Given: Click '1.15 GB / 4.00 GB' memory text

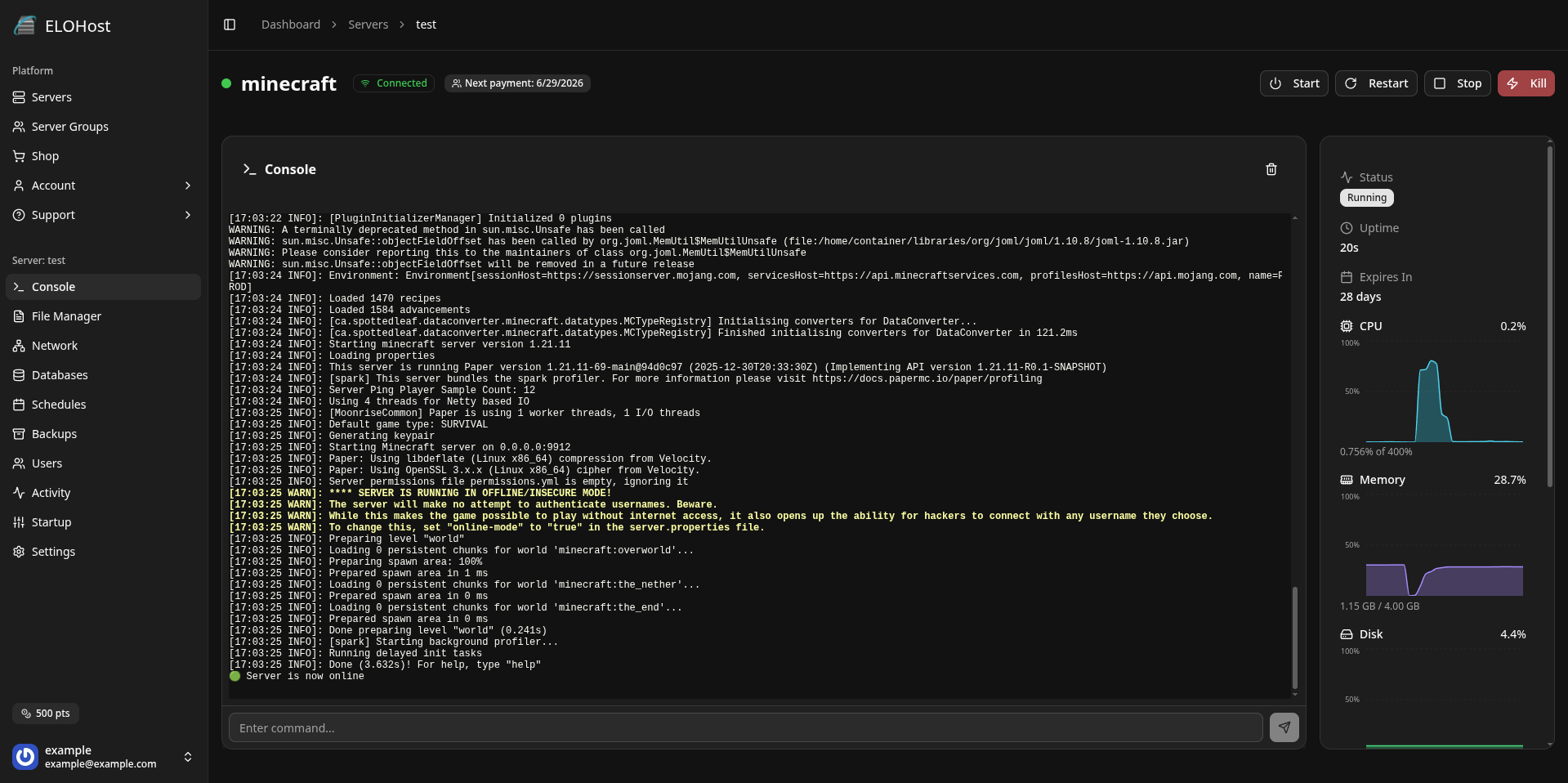Looking at the screenshot, I should (x=1379, y=606).
